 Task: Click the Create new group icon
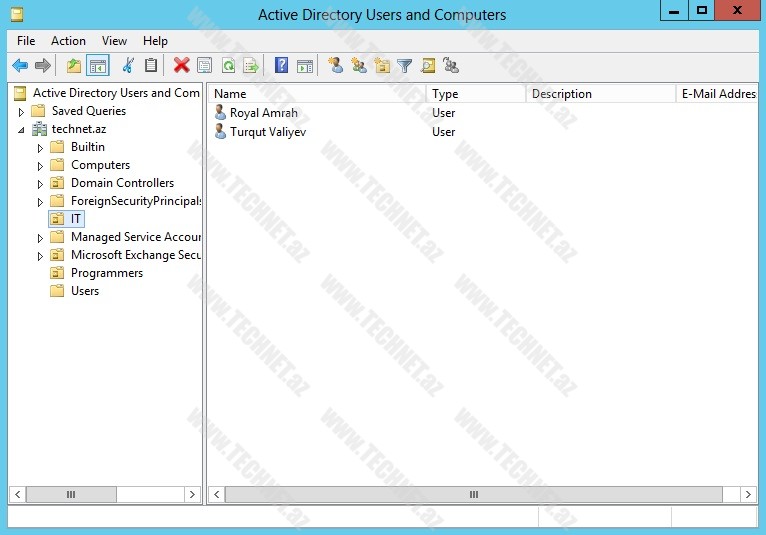[358, 66]
